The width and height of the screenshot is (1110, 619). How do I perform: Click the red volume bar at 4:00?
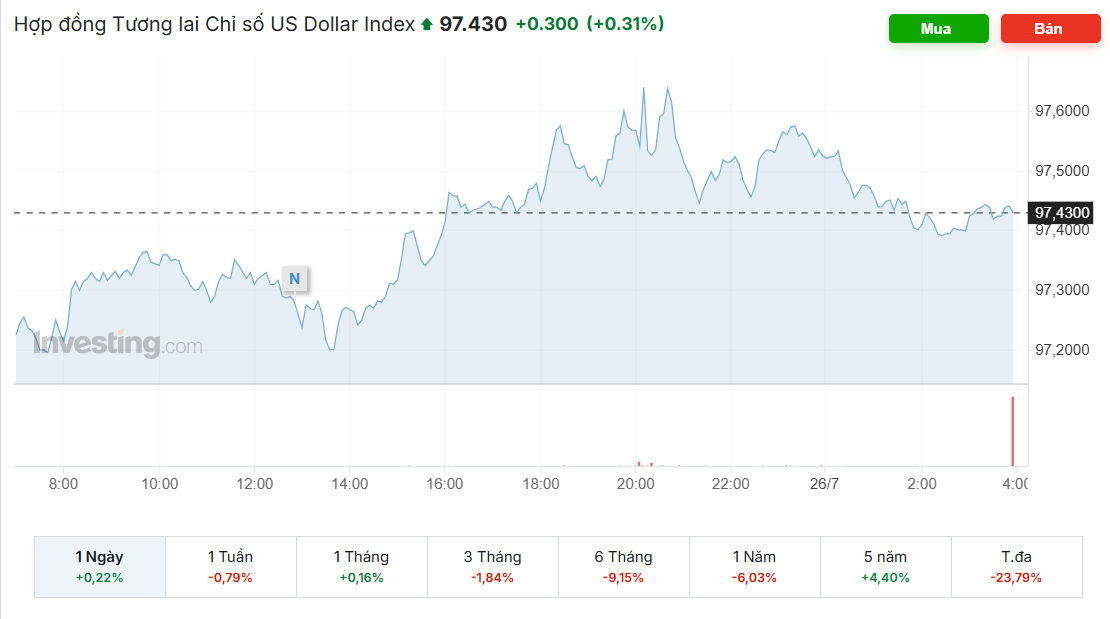coord(1012,431)
